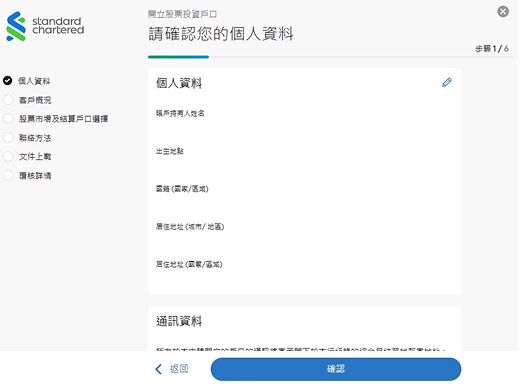
Task: Select the 客戶概況 step circle
Action: point(8,100)
